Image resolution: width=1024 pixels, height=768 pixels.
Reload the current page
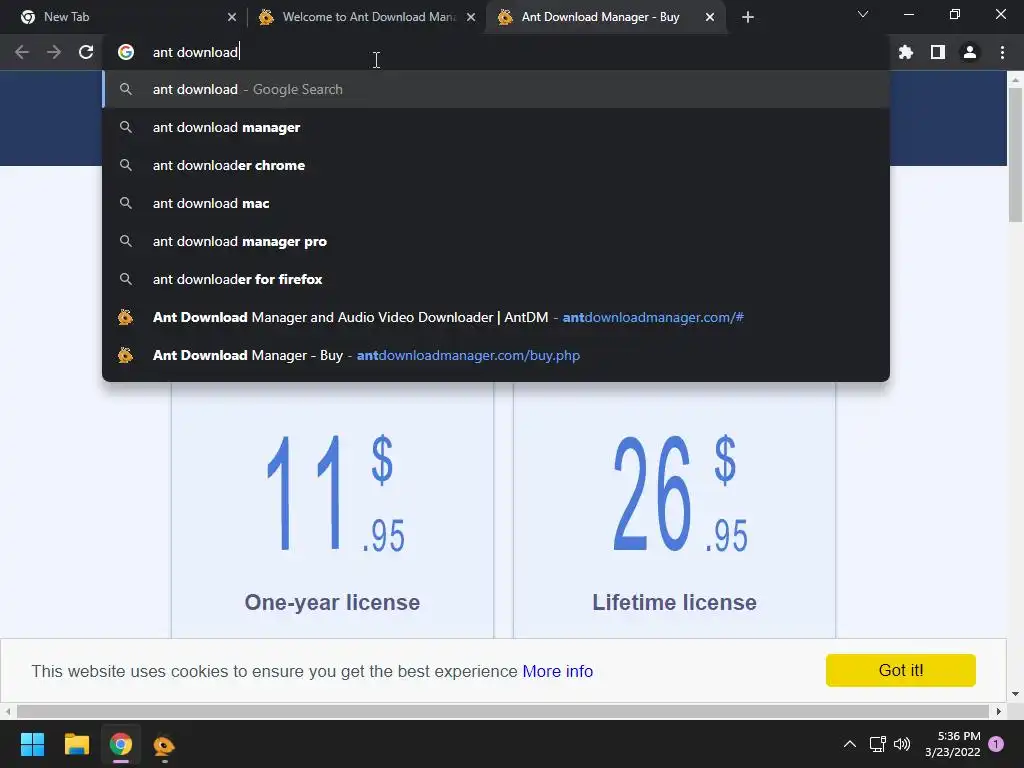86,52
